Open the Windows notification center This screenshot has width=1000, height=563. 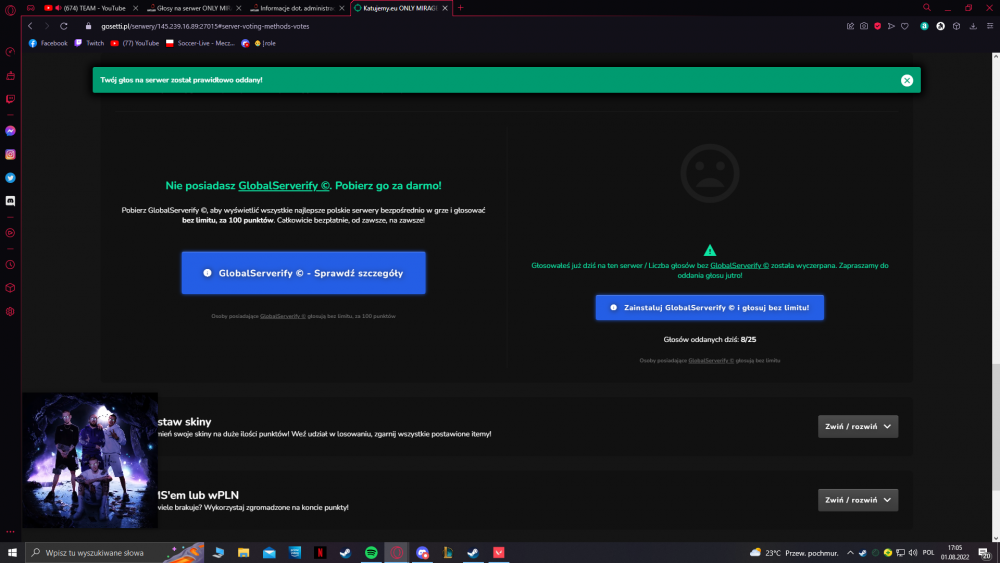point(985,553)
